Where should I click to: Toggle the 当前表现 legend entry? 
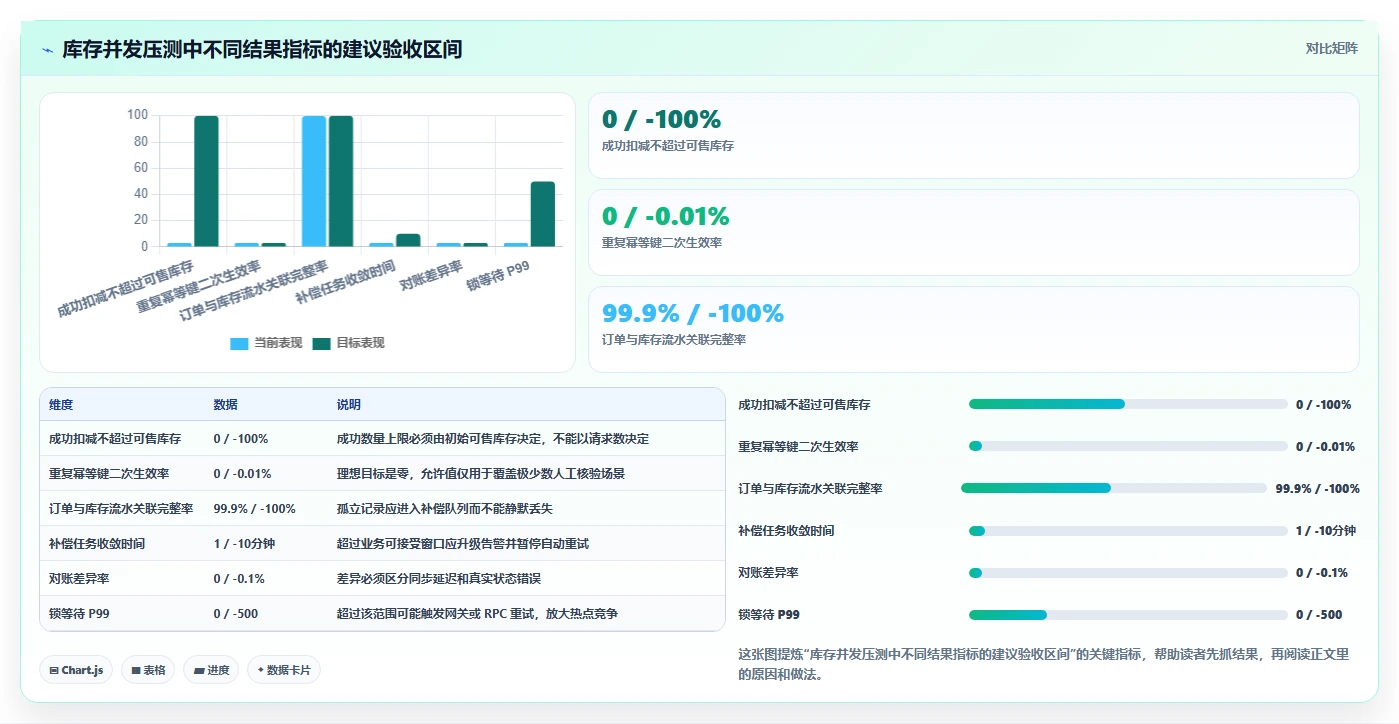tap(266, 343)
